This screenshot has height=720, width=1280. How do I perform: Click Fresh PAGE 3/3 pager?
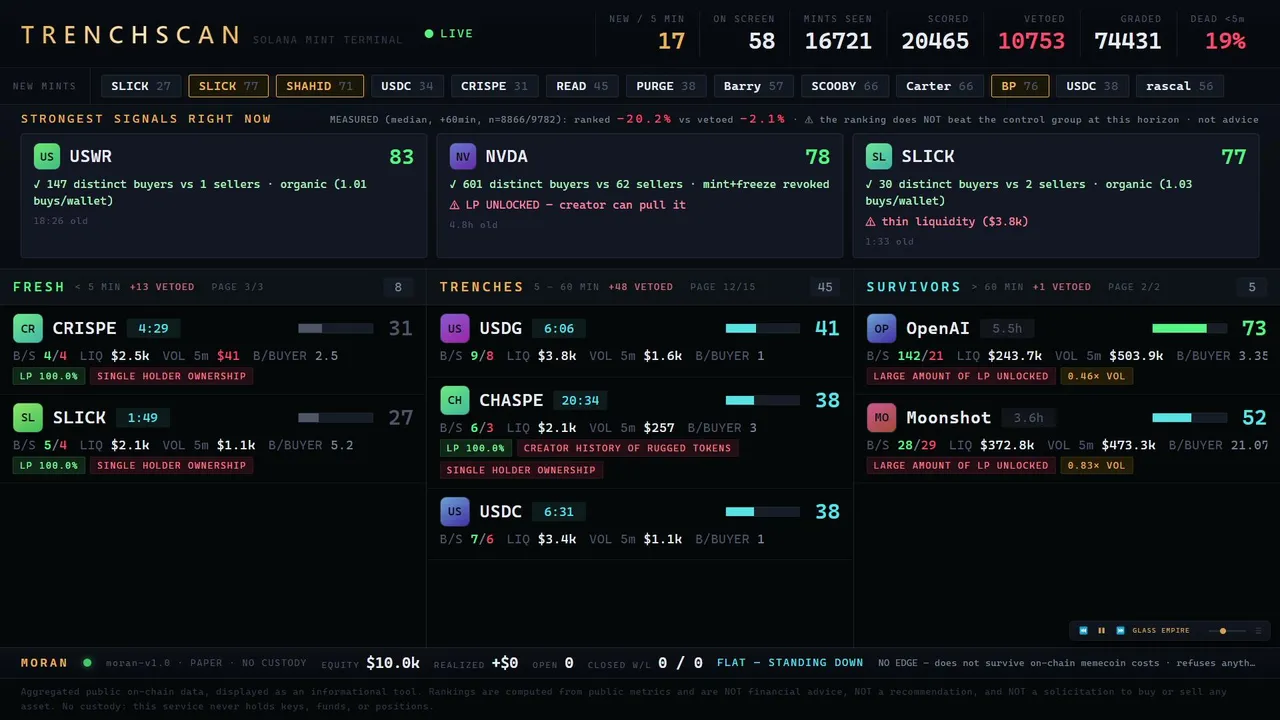[238, 287]
